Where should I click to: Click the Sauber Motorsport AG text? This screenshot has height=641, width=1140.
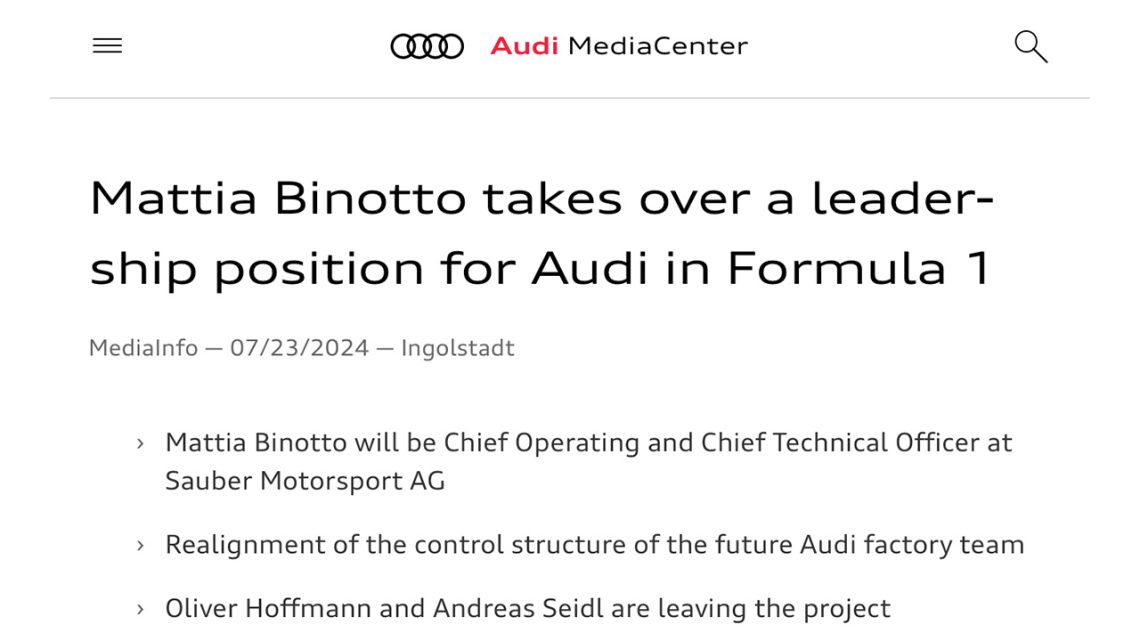[305, 481]
